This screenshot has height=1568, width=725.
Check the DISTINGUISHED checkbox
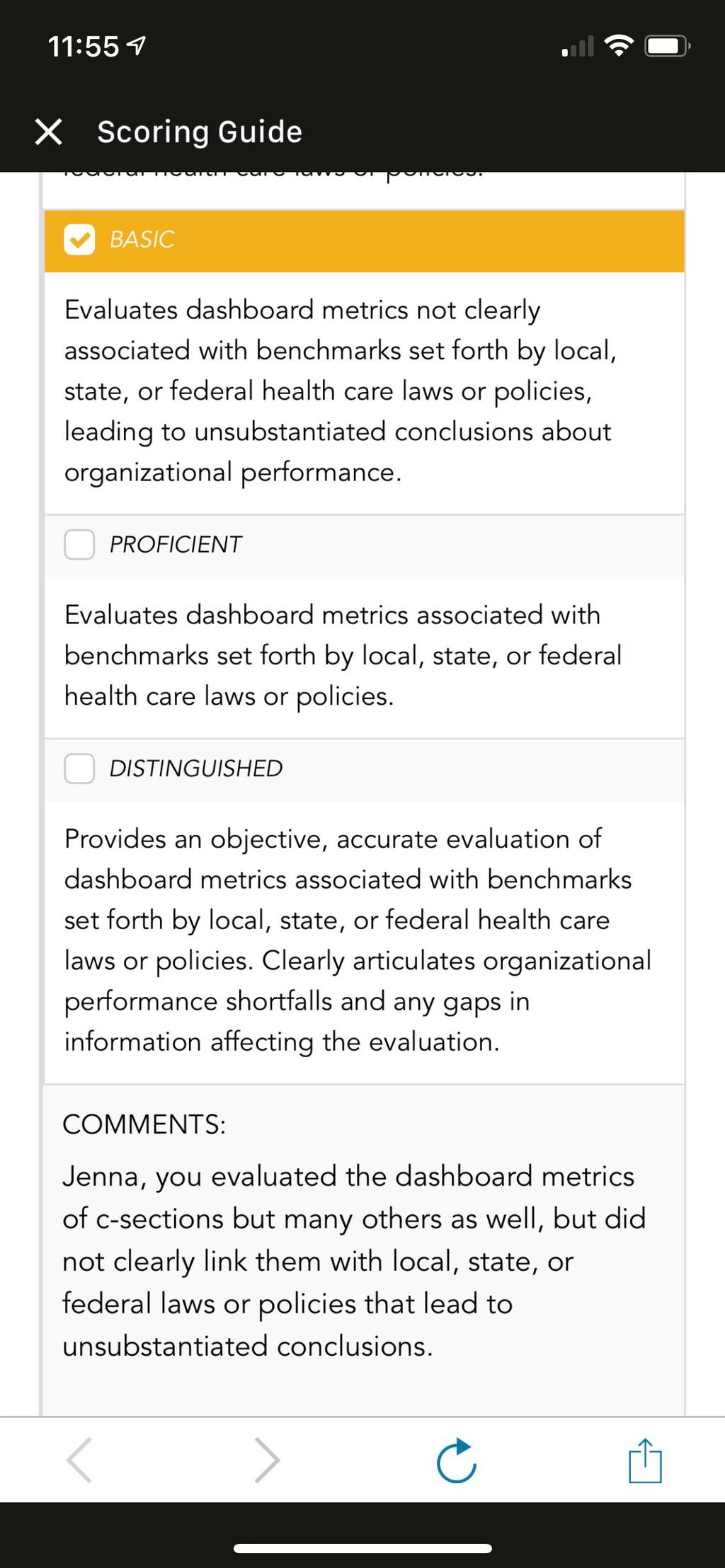tap(79, 768)
